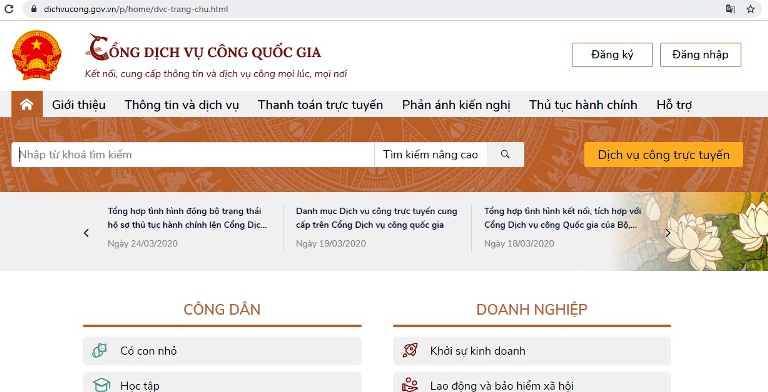Screen dimensions: 768x392
Task: Open news 'Tổng hợp tình hình đồng bộ trạng thái'
Action: [x=187, y=218]
